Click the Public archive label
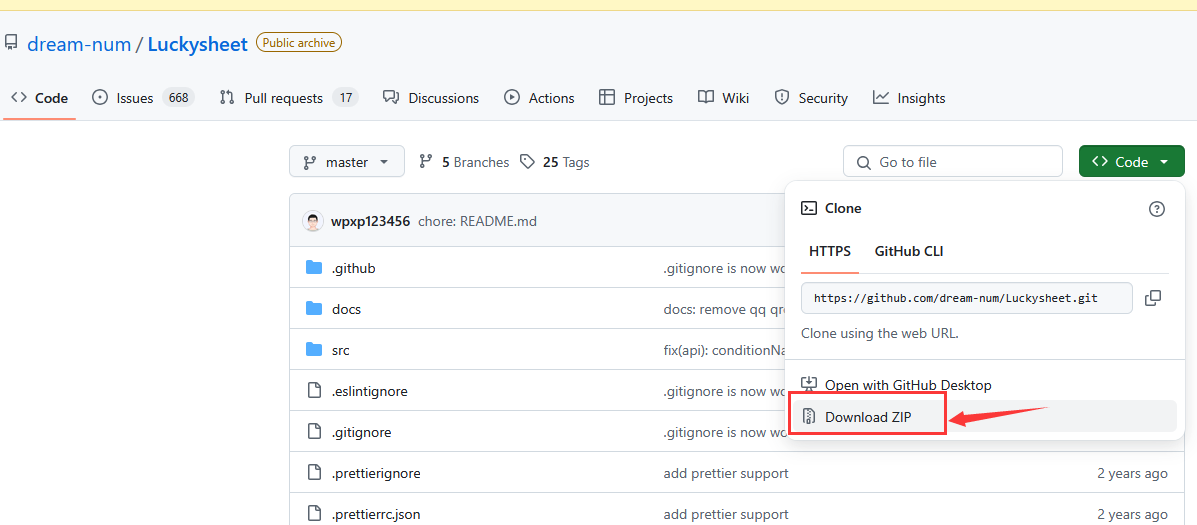Screen dimensions: 1197x525 [299, 43]
